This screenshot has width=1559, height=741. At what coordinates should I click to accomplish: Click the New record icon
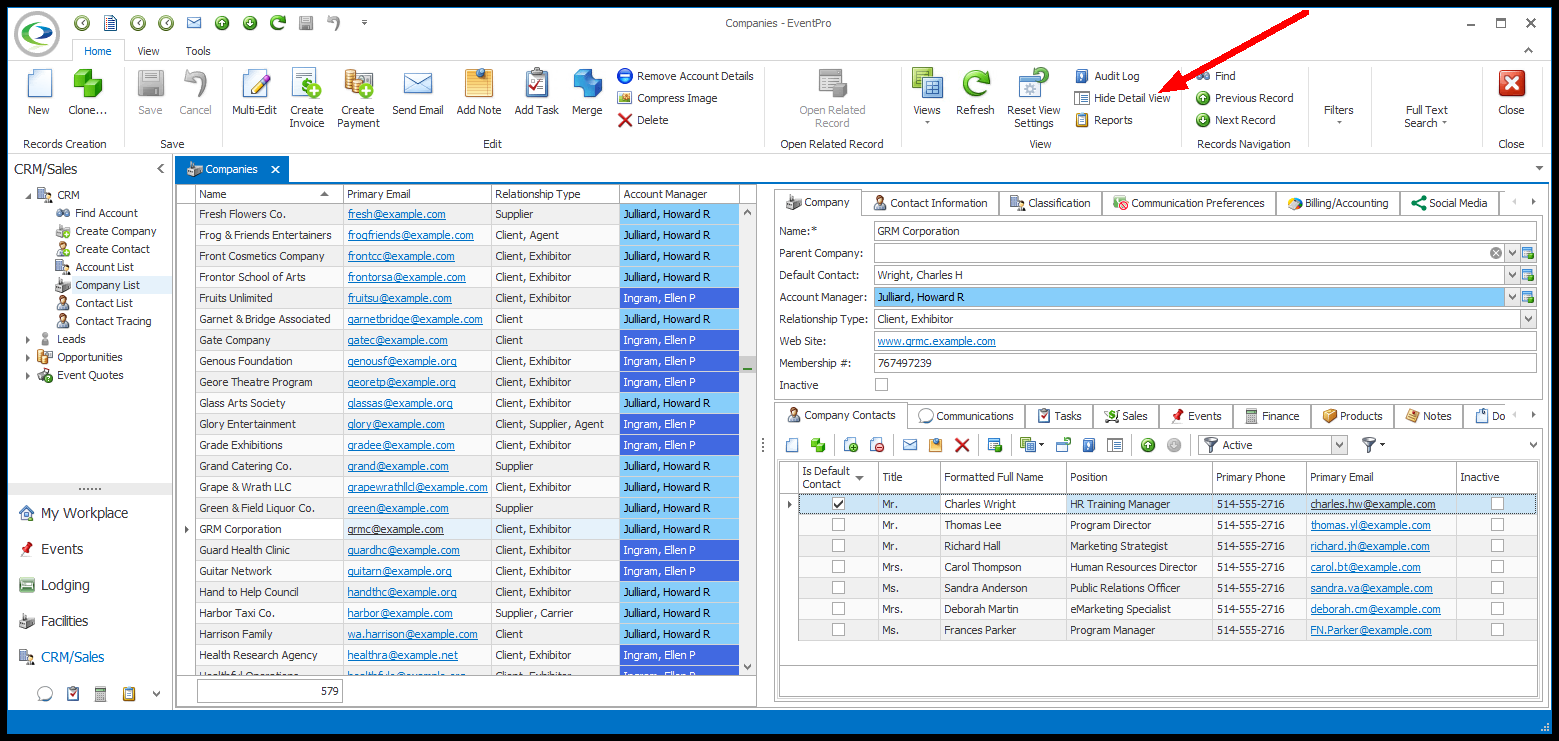pos(38,84)
